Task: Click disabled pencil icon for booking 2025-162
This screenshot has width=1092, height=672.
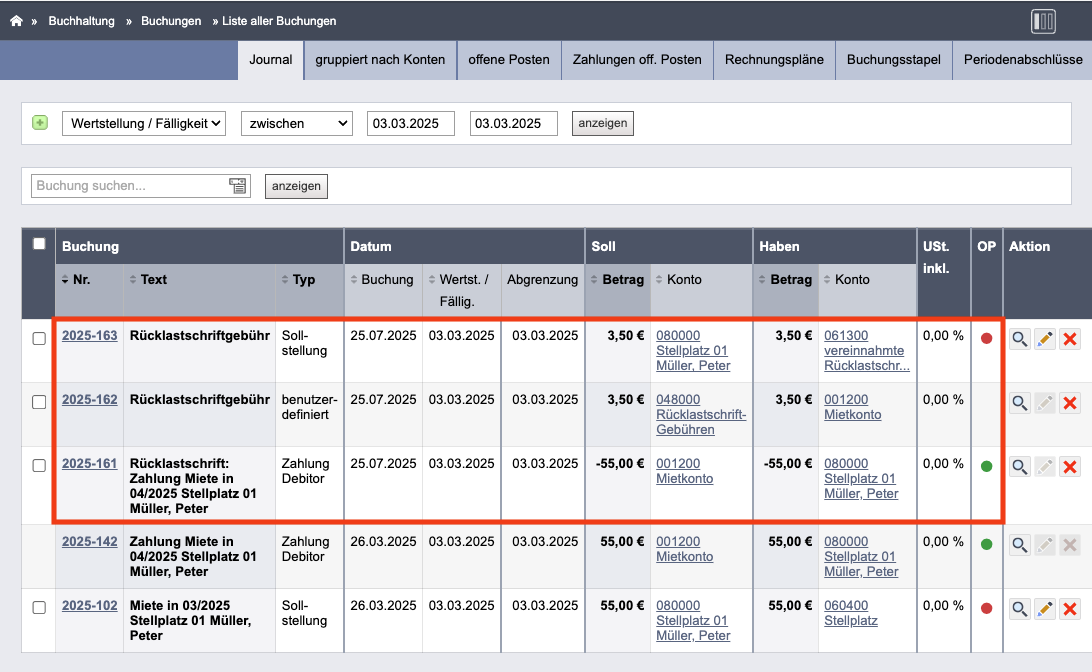Action: (1045, 403)
